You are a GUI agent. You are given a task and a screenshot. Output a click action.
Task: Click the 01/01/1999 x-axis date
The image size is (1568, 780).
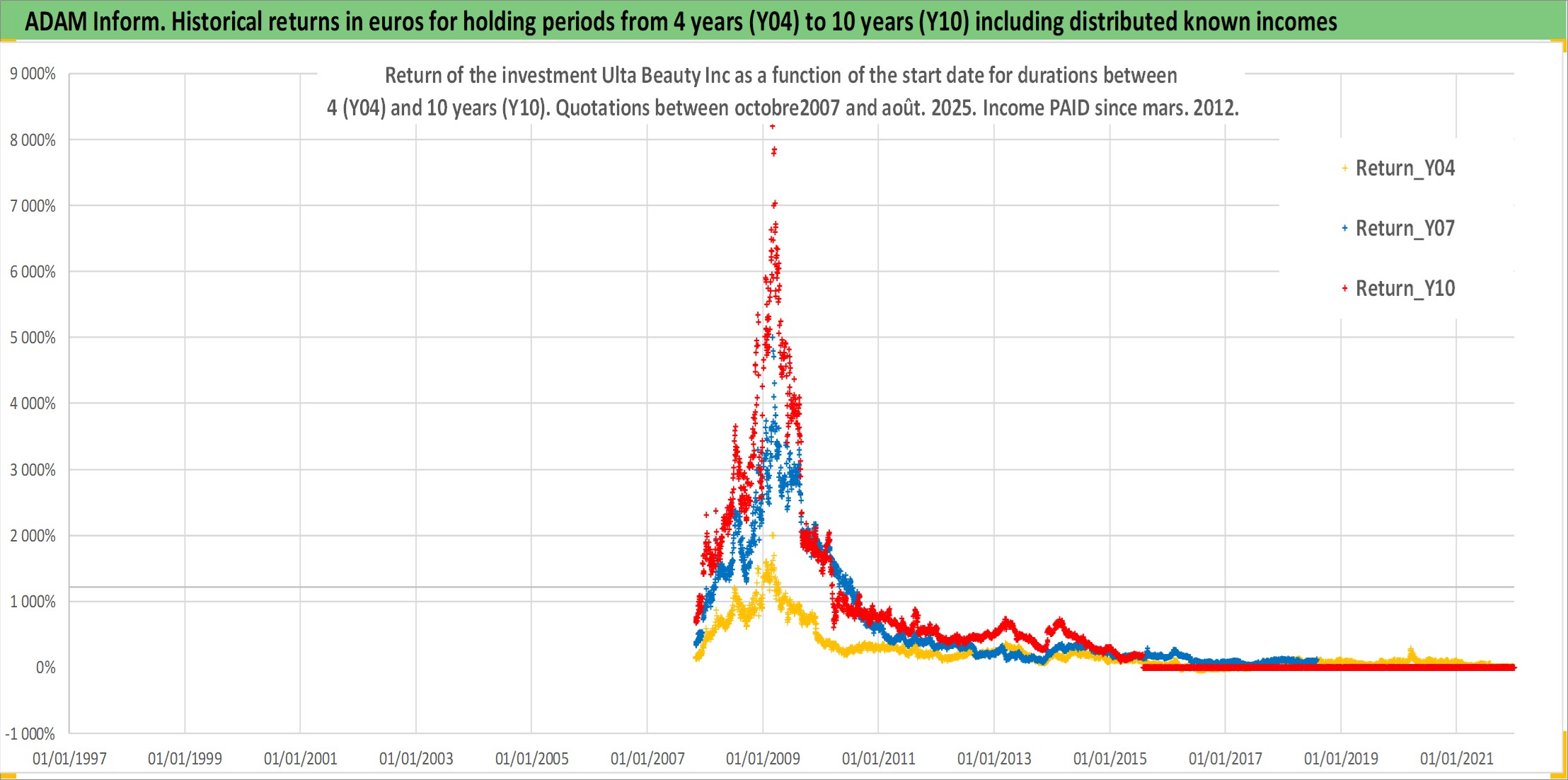(x=185, y=759)
